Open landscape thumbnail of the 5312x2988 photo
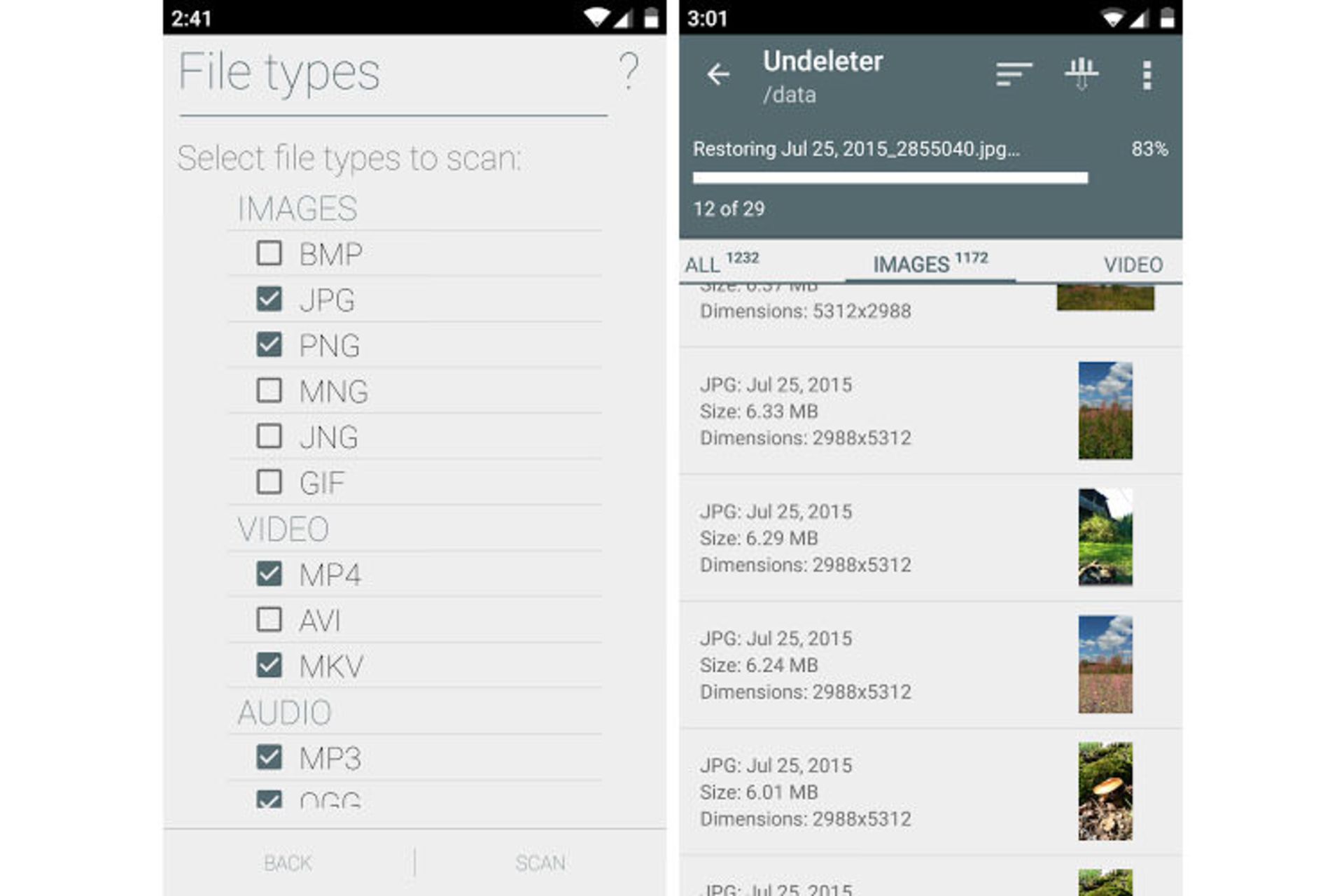The height and width of the screenshot is (896, 1344). (1105, 297)
